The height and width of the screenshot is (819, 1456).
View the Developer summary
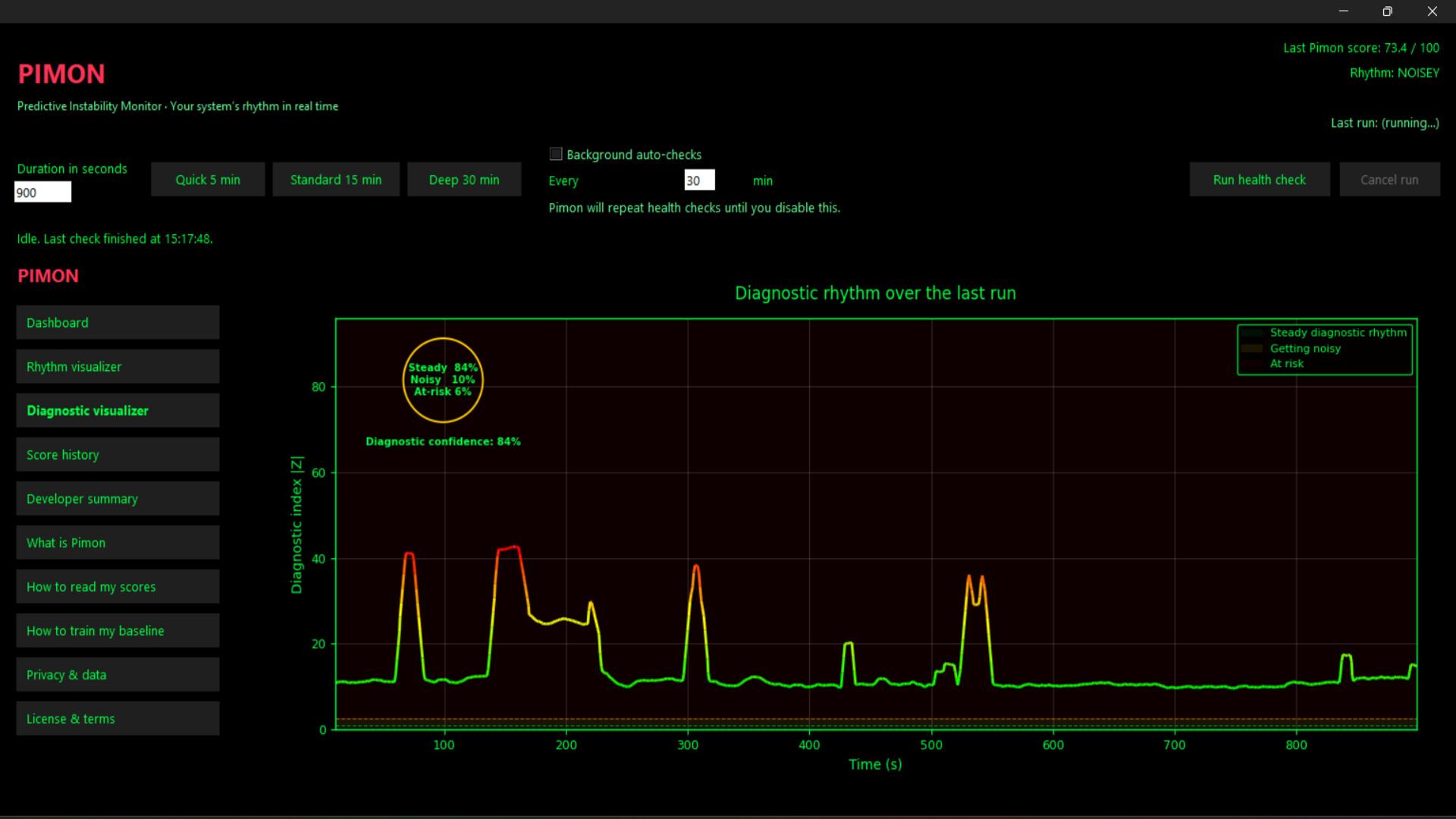click(x=117, y=498)
